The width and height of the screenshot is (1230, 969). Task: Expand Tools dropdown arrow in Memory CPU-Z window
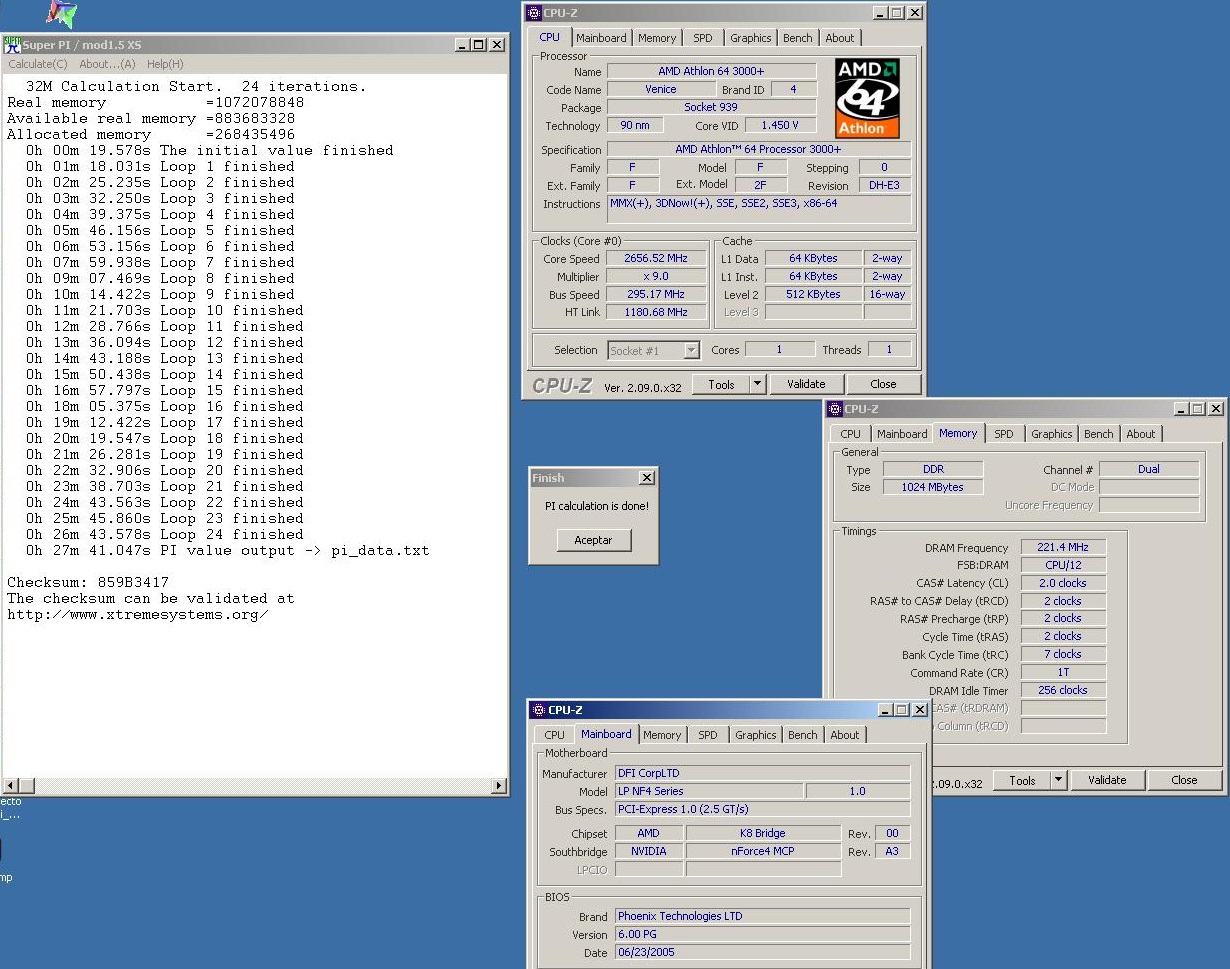pos(1058,780)
